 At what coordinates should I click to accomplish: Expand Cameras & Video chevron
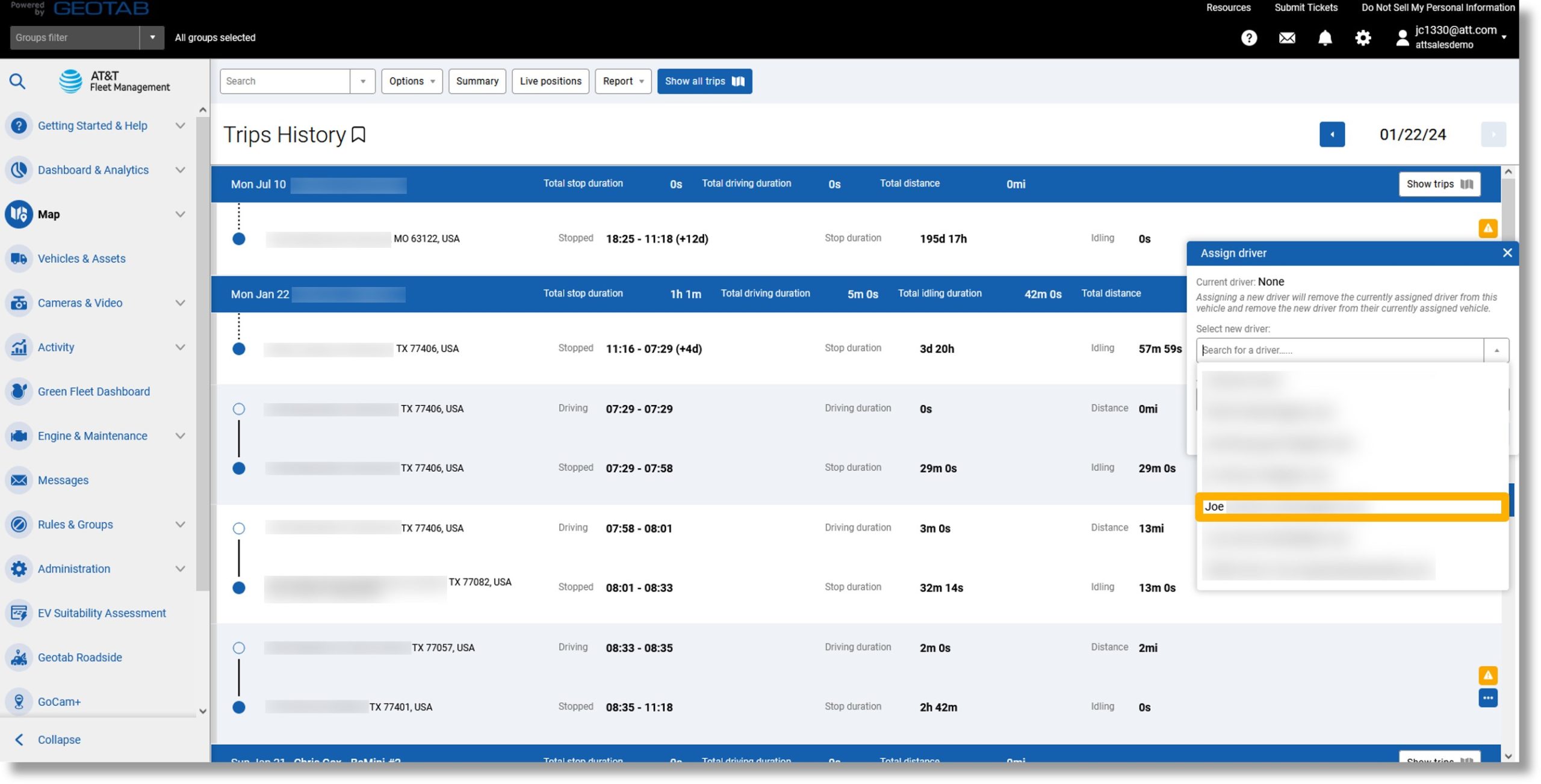pos(180,303)
